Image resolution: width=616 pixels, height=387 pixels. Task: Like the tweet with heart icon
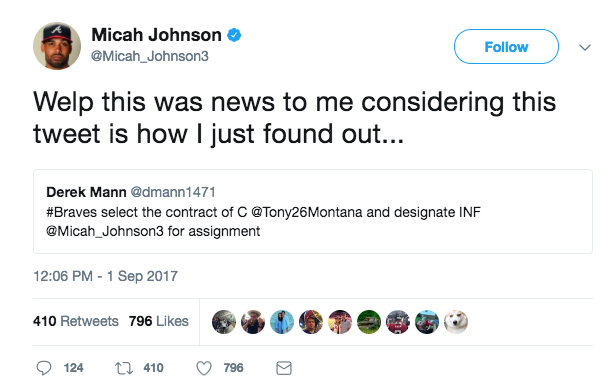204,368
